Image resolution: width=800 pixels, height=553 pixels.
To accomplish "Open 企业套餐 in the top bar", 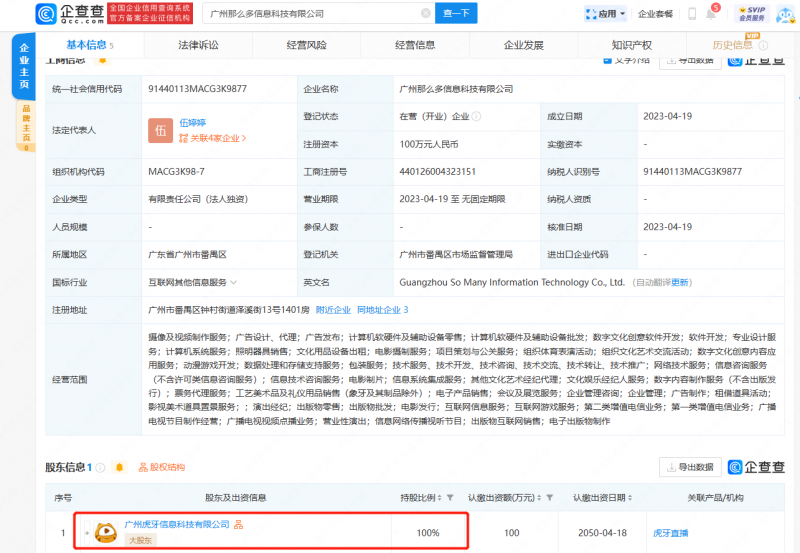I will coord(655,14).
